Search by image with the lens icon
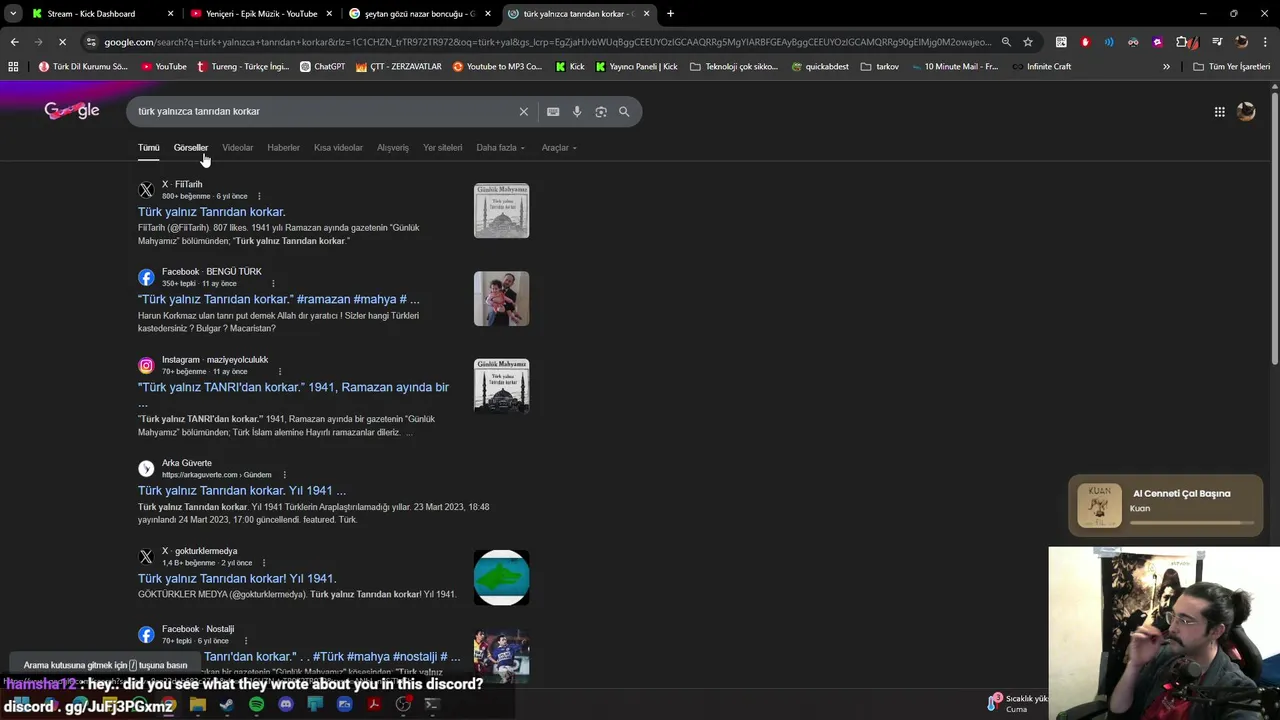 (601, 112)
